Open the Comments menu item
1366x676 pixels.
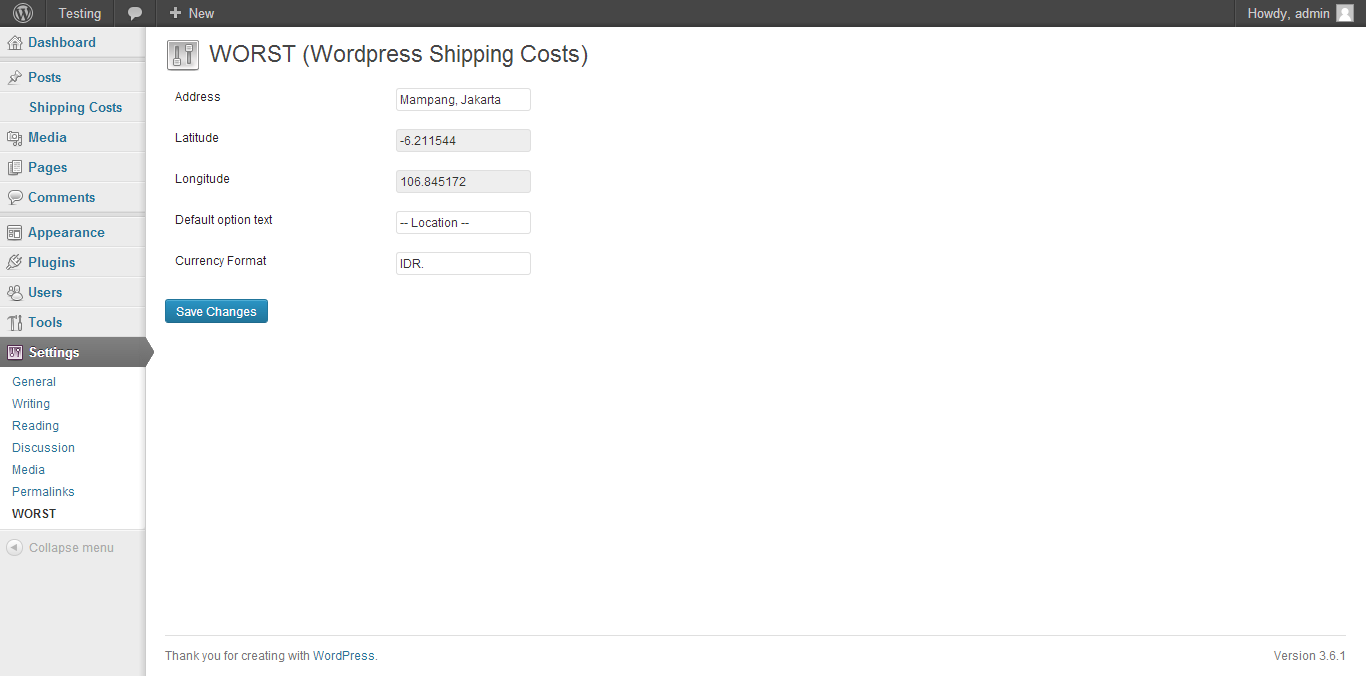[x=62, y=197]
